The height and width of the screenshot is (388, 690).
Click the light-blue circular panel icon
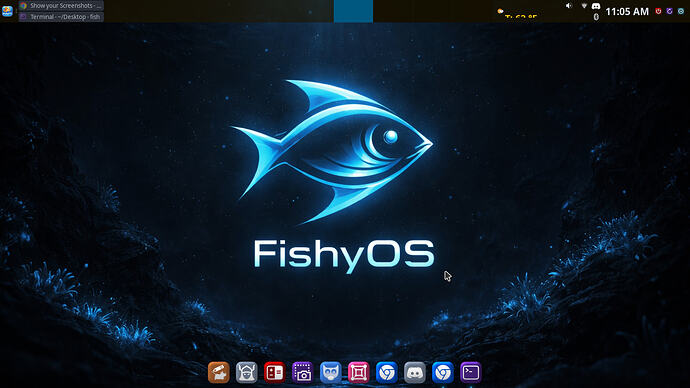[681, 11]
